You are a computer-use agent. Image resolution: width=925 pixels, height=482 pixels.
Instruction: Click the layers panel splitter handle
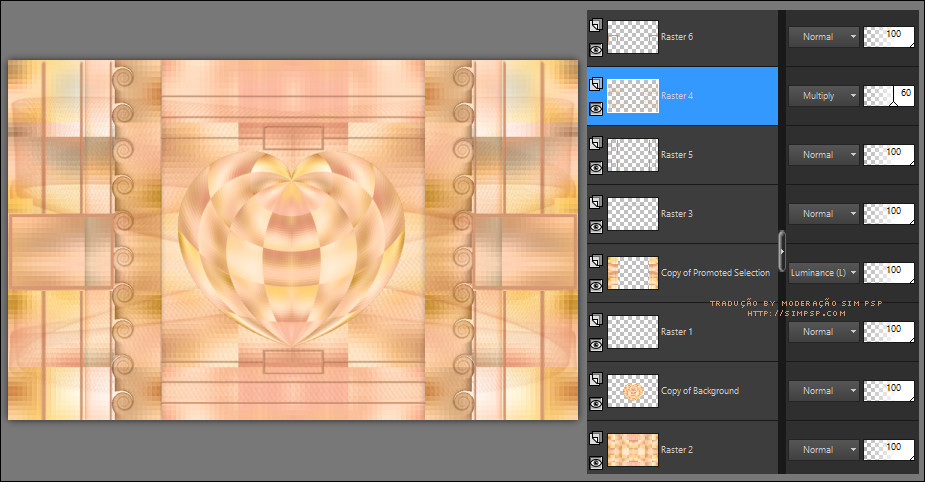[x=782, y=245]
